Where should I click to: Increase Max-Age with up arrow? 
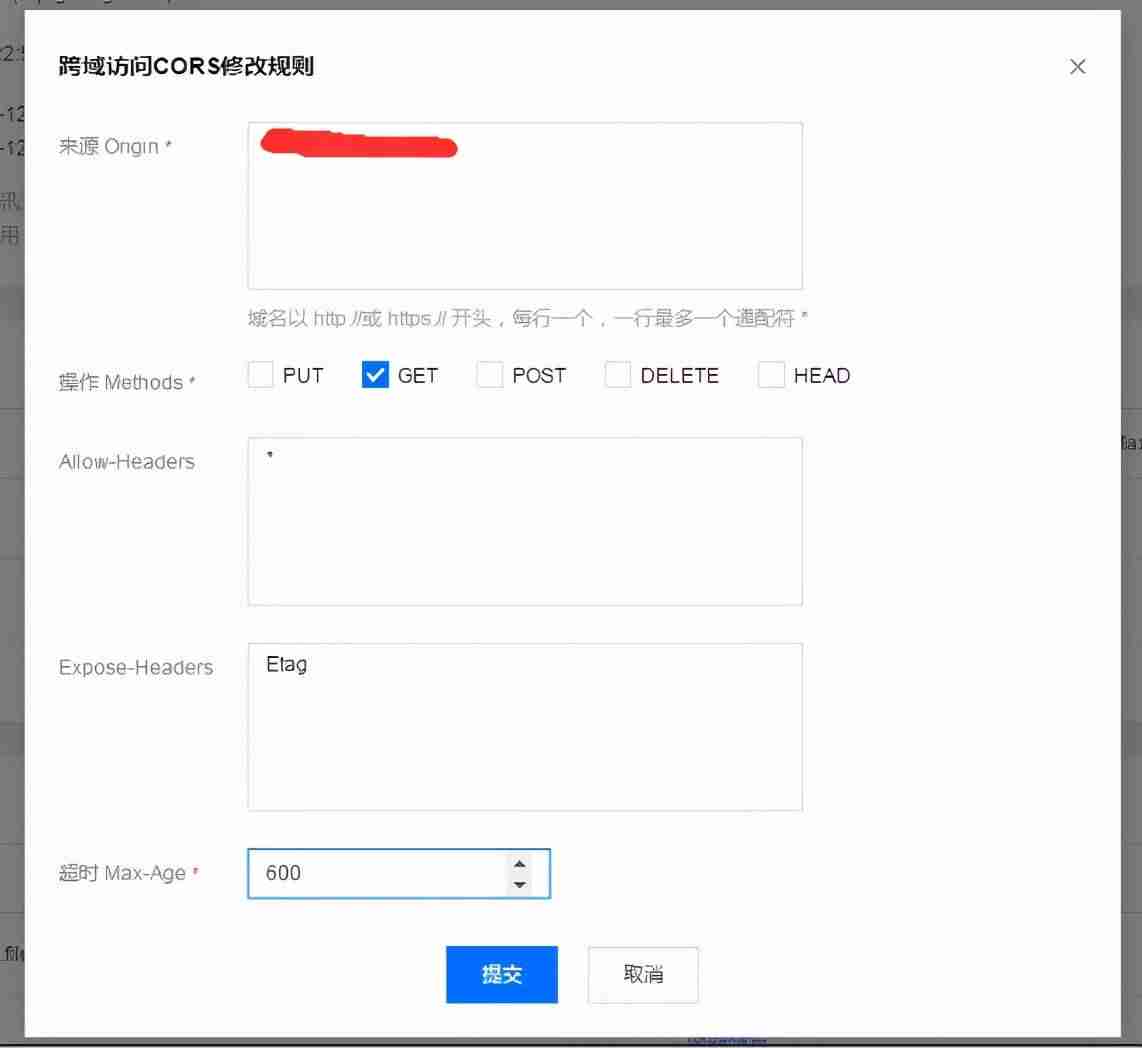pyautogui.click(x=519, y=864)
